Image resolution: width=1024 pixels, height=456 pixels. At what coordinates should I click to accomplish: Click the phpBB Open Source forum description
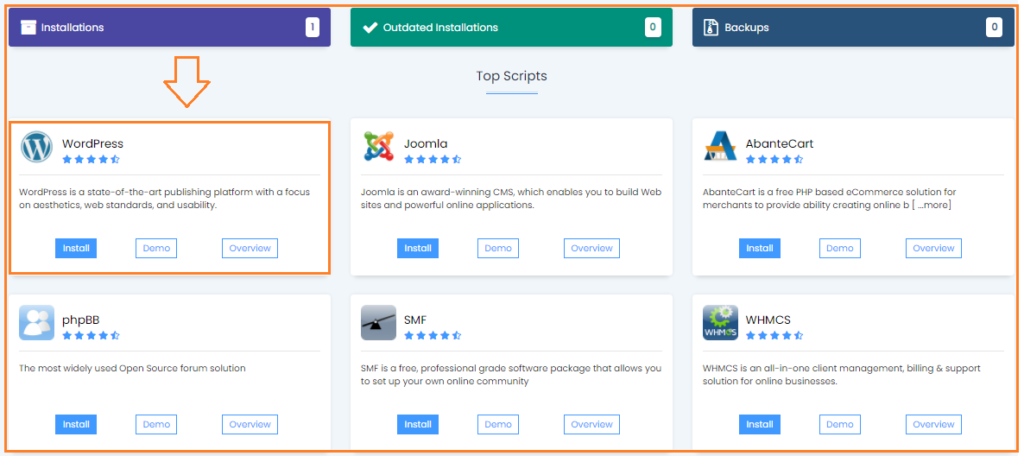pyautogui.click(x=133, y=368)
